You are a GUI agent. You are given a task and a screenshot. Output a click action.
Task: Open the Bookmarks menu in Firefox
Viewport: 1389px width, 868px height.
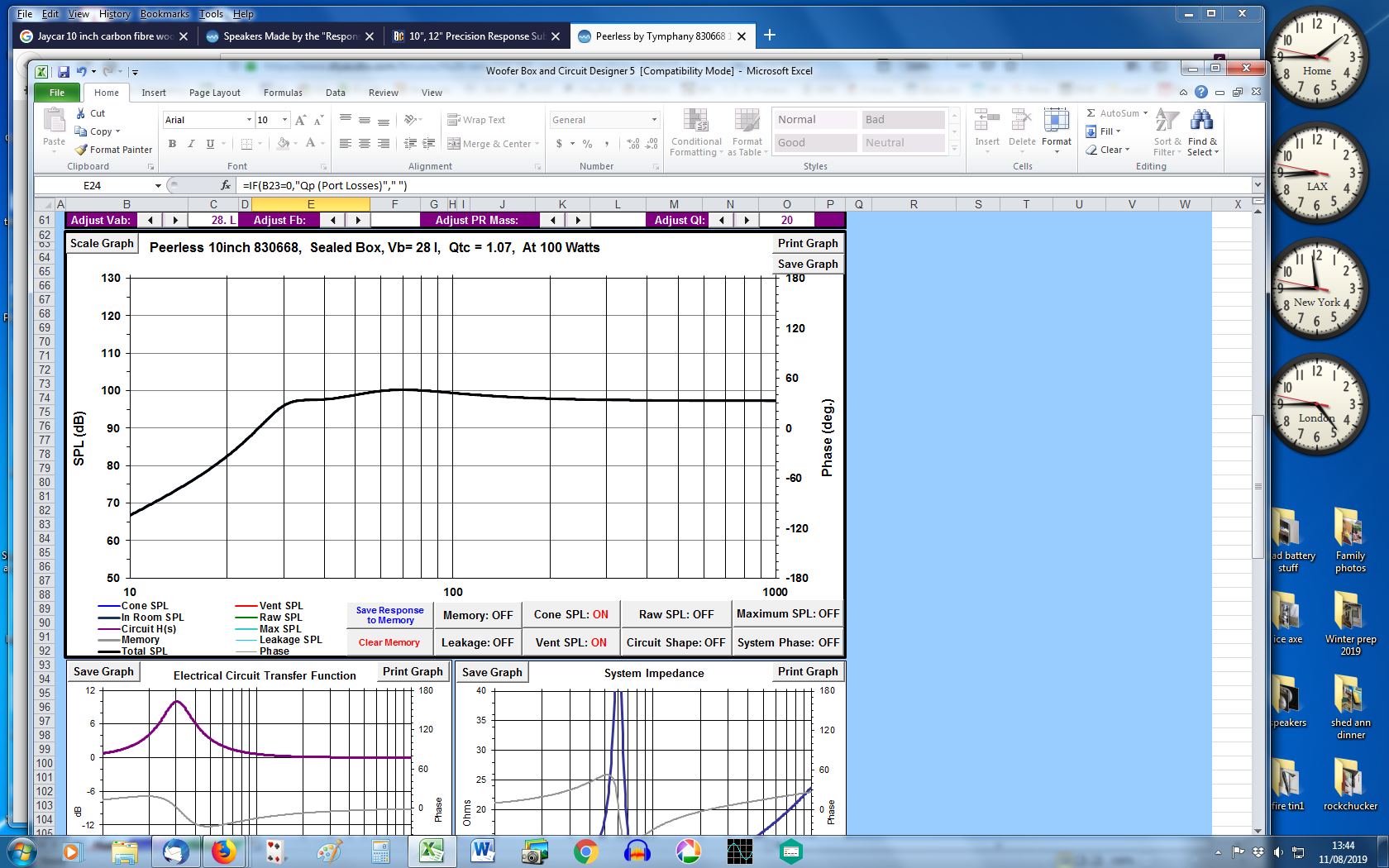[165, 14]
